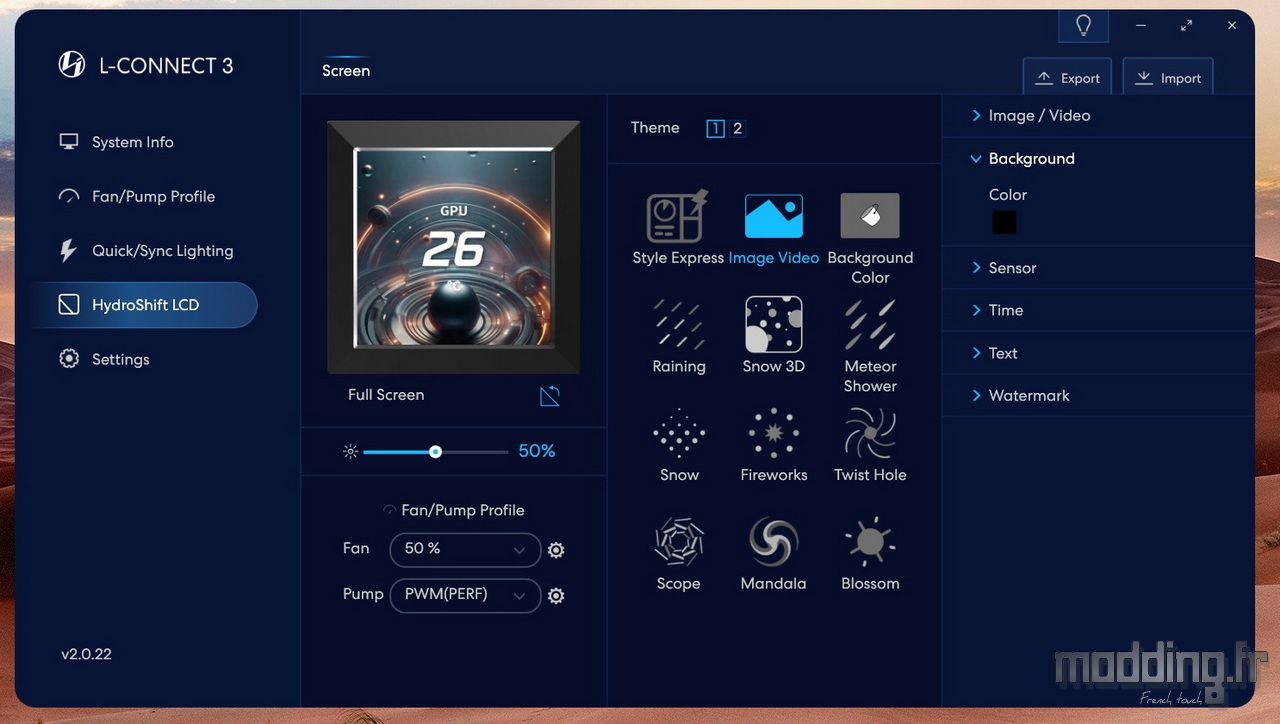Select the Screen tab
This screenshot has height=724, width=1280.
click(x=346, y=71)
